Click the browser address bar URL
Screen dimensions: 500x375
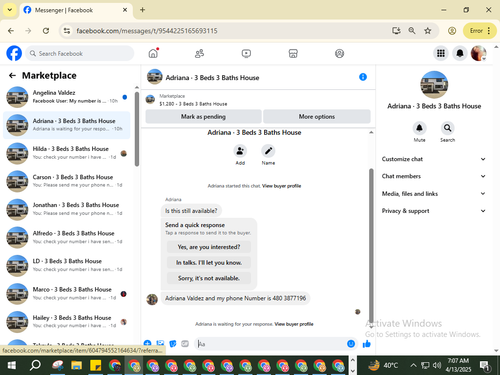pos(147,31)
